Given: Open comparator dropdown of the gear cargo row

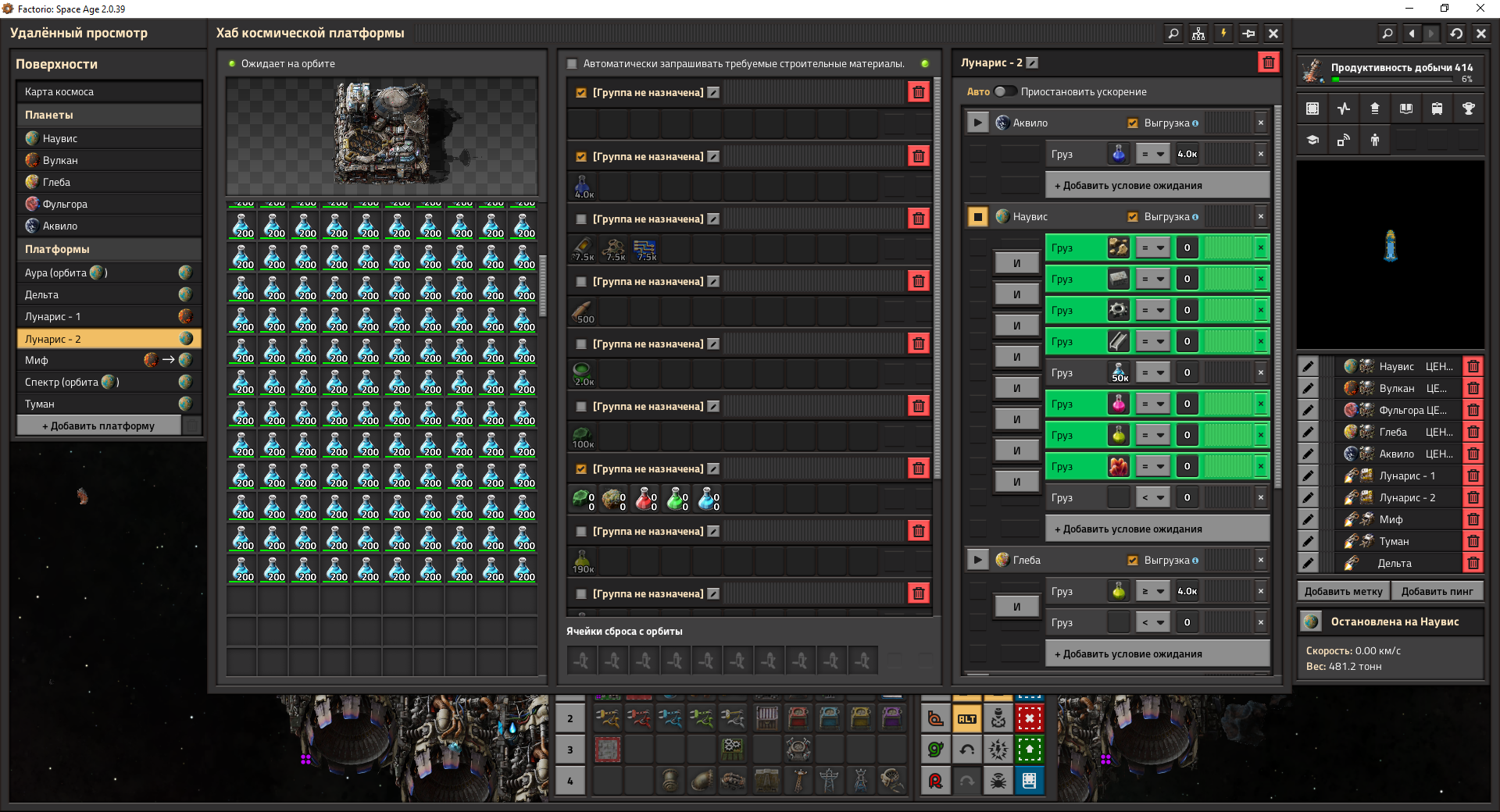Looking at the screenshot, I should [x=1152, y=310].
